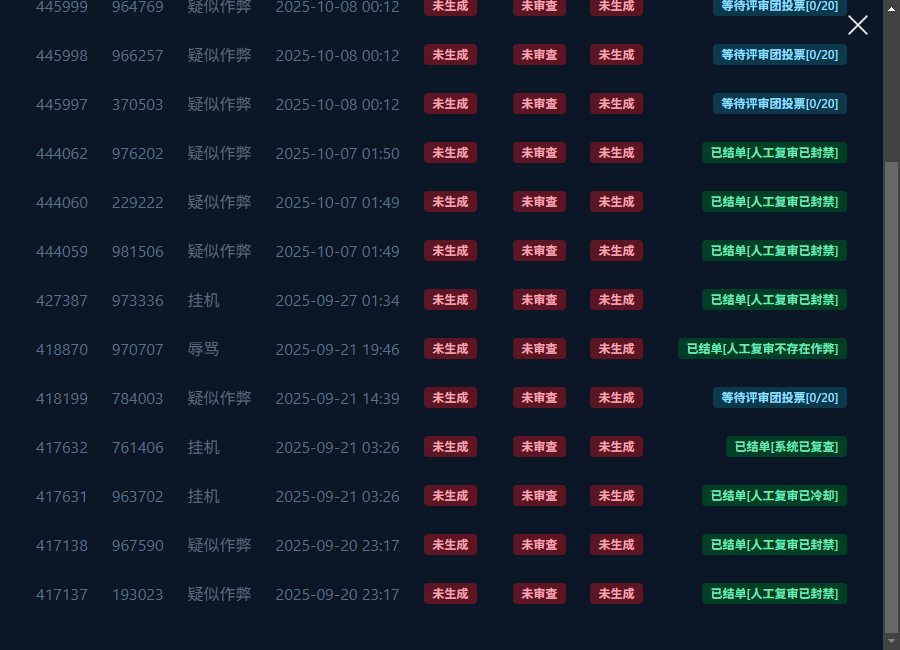Click timestamp 2025-09-27 01:34
This screenshot has width=900, height=650.
click(x=338, y=301)
